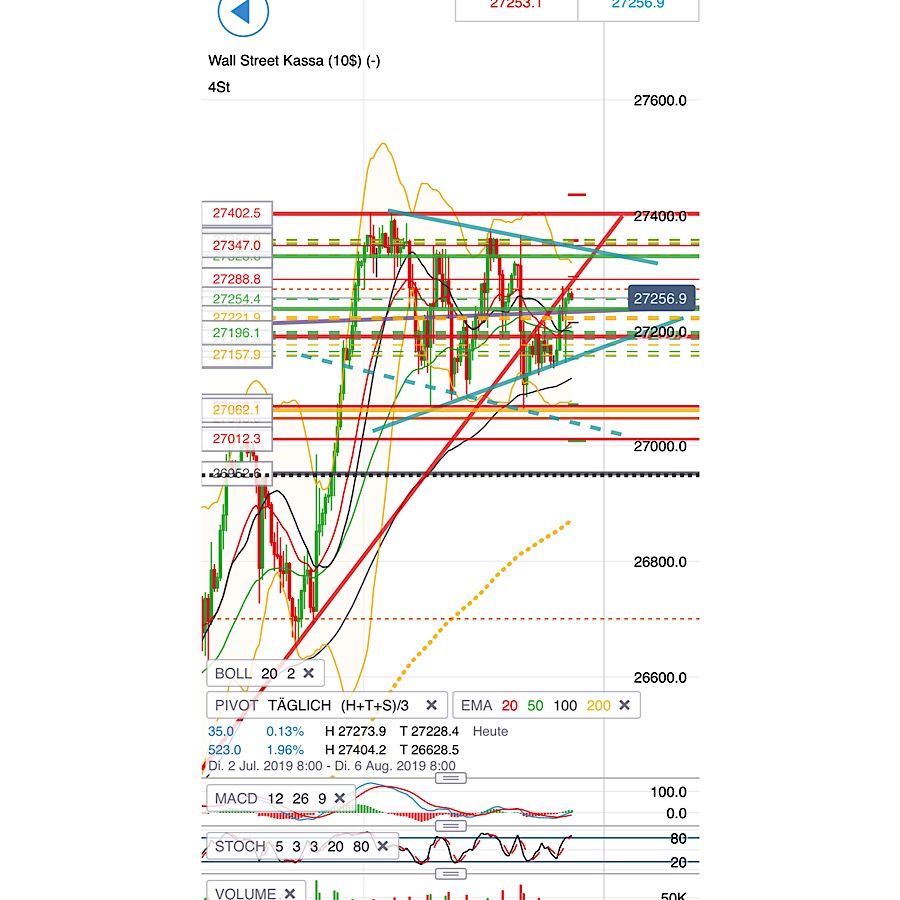The width and height of the screenshot is (900, 900).
Task: Click the red 27253.1 sell price
Action: tap(516, 5)
